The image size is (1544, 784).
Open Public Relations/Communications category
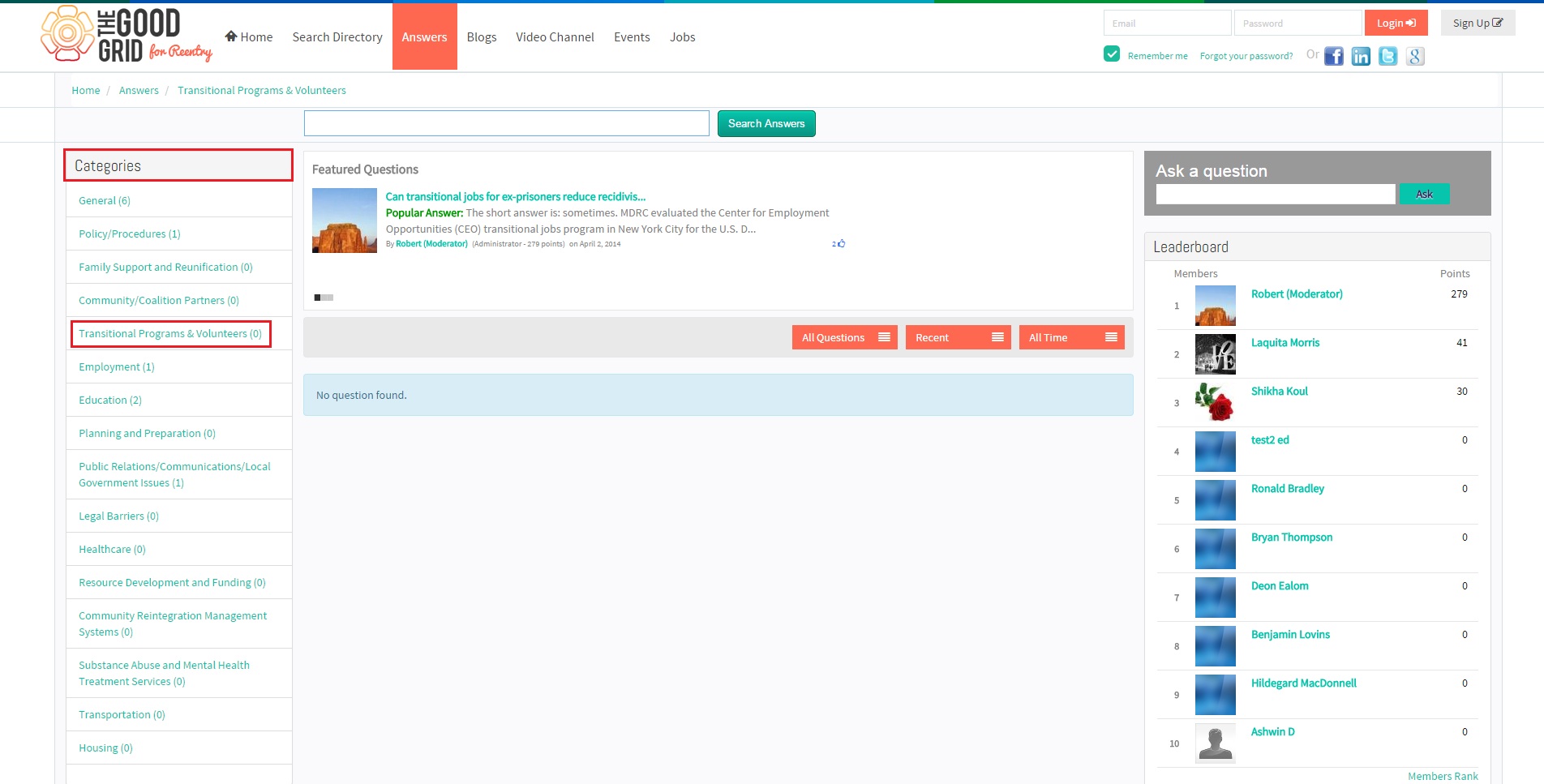(174, 474)
